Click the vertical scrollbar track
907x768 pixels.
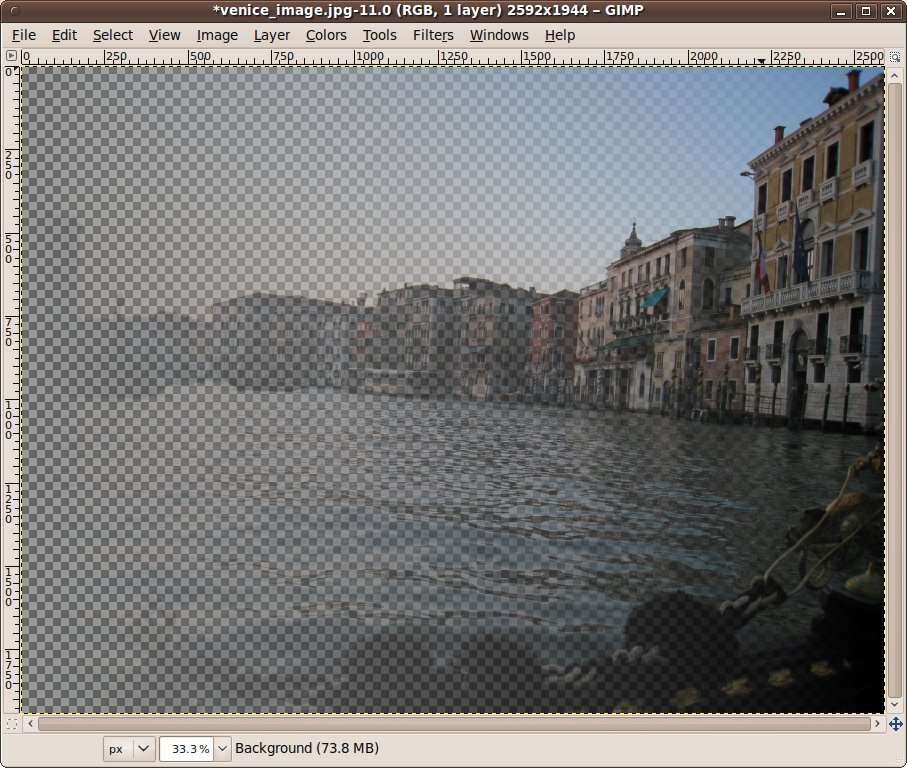(x=895, y=390)
